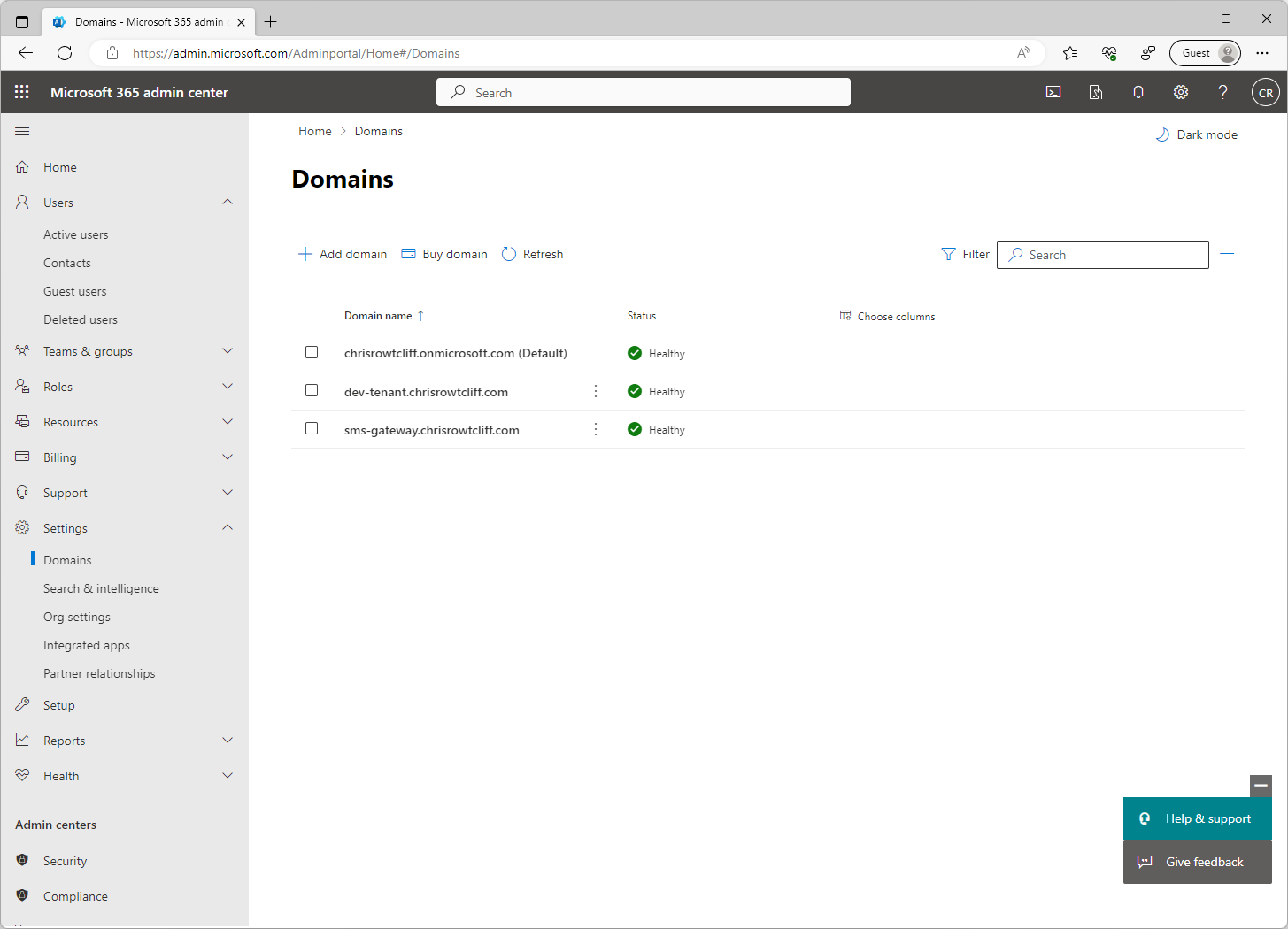Click the notifications bell icon
Viewport: 1288px width, 929px height.
click(1138, 92)
